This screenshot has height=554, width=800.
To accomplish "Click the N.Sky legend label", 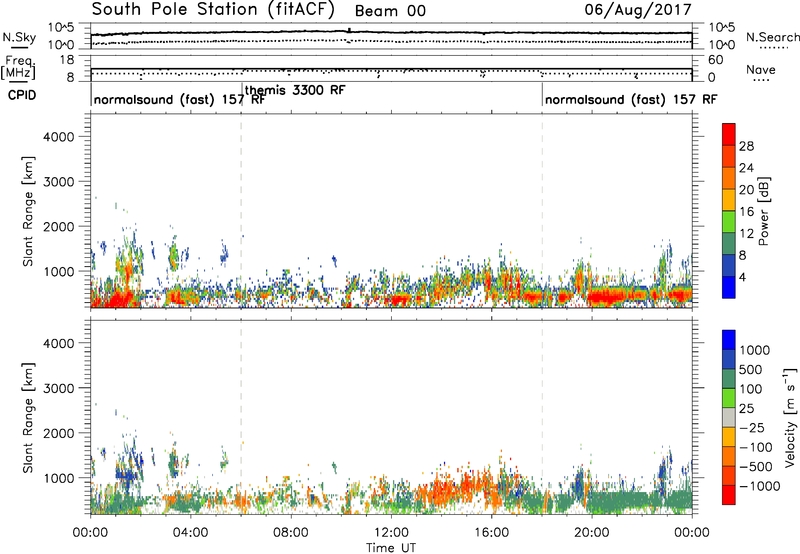I will pos(19,37).
